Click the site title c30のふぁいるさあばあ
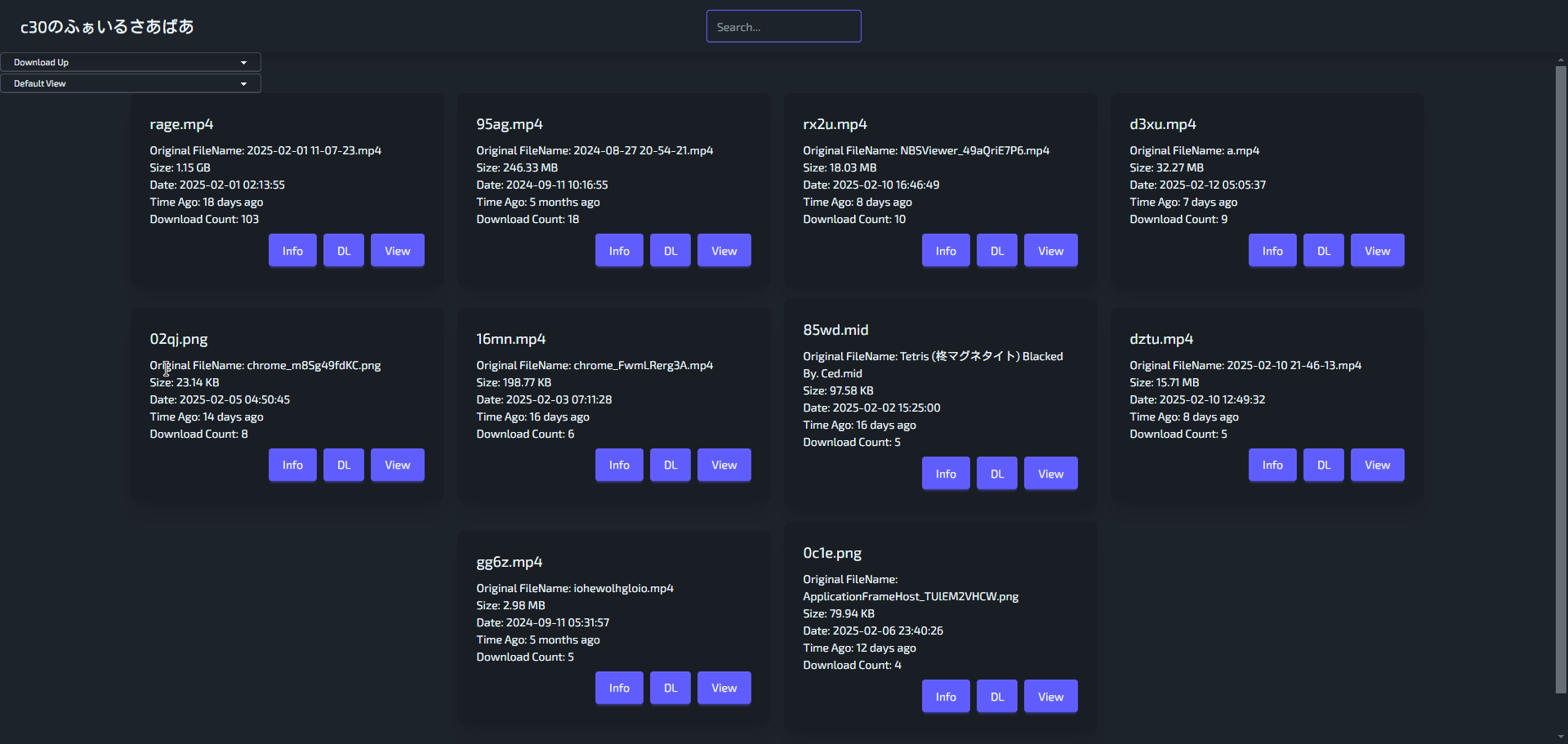Viewport: 1568px width, 744px height. [107, 27]
